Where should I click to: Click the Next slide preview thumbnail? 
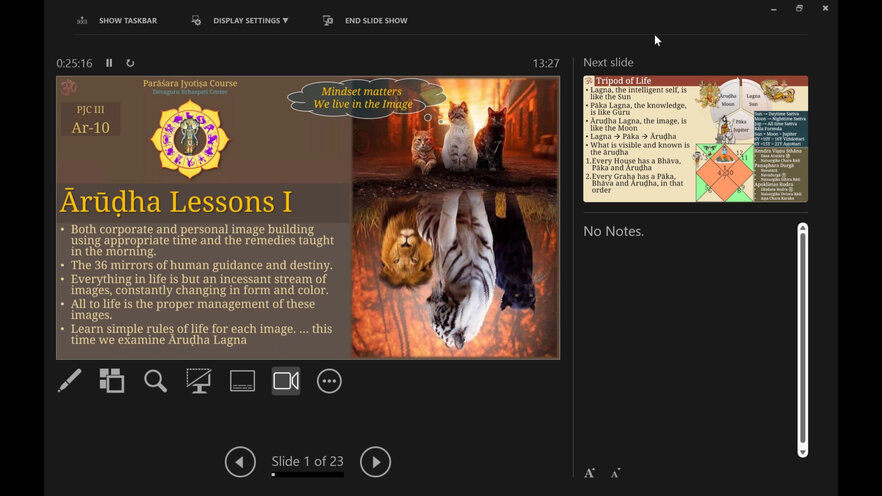(x=695, y=139)
